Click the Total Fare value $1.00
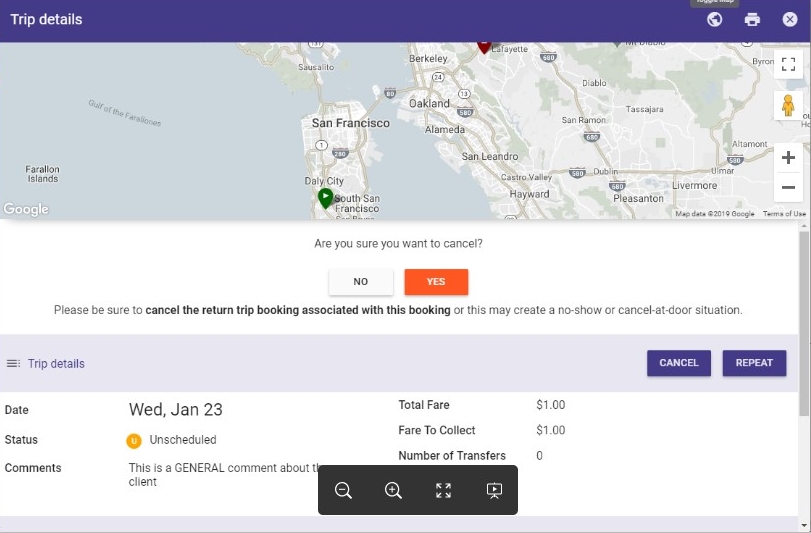The height and width of the screenshot is (533, 811). point(550,405)
